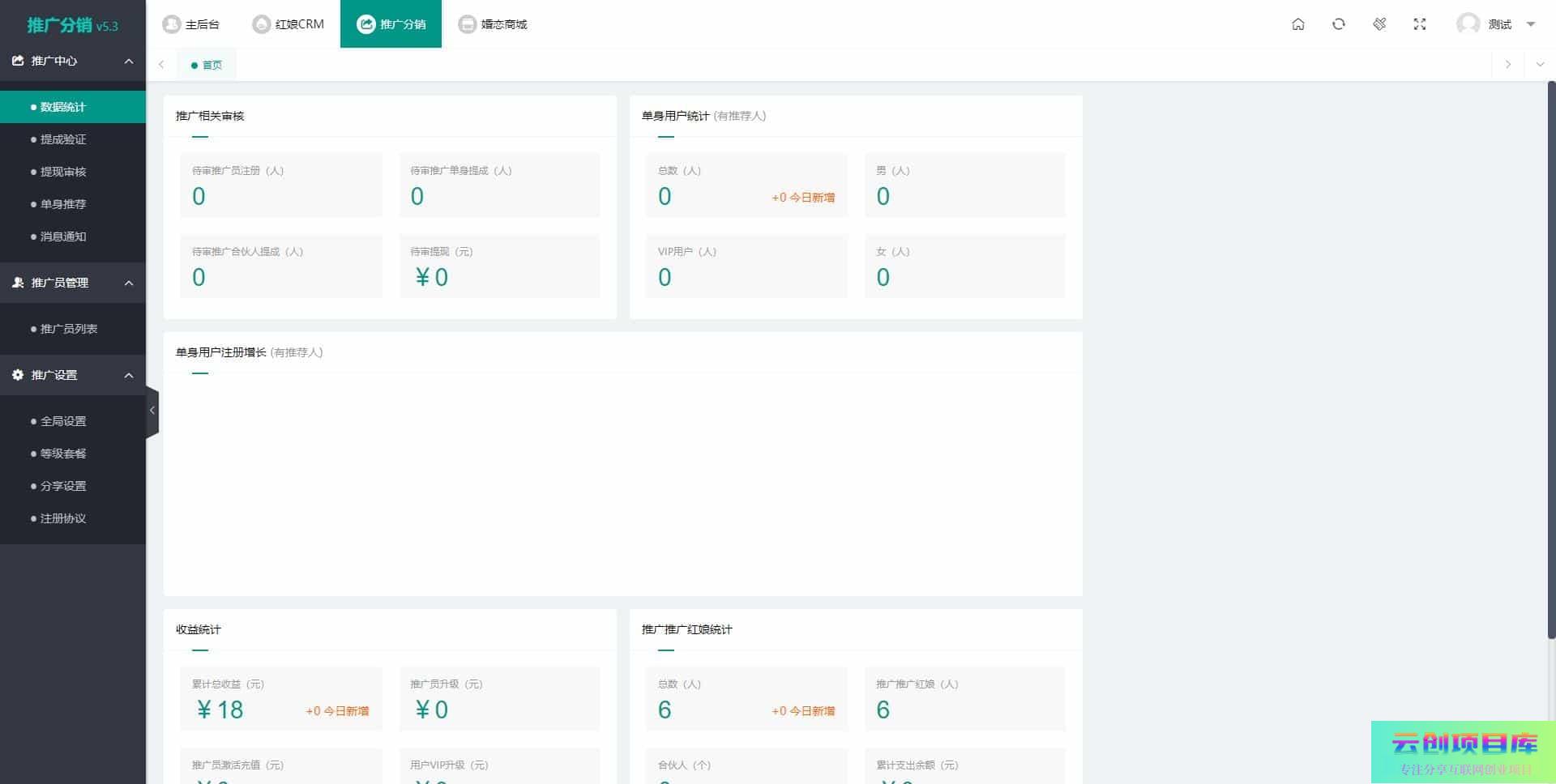Click the vertical page scrollbar
1556x784 pixels.
point(1551,356)
